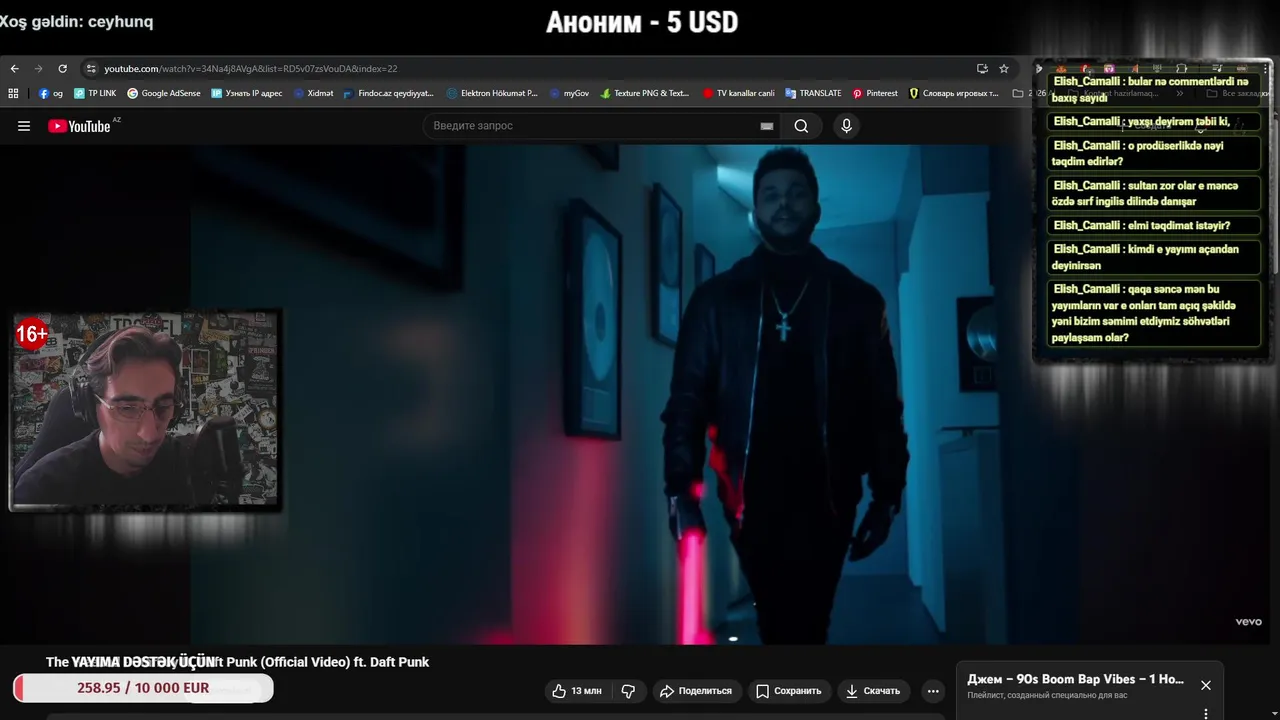Click the Джем – 90s Boom Bap Vibes title
This screenshot has width=1280, height=720.
[x=1076, y=679]
